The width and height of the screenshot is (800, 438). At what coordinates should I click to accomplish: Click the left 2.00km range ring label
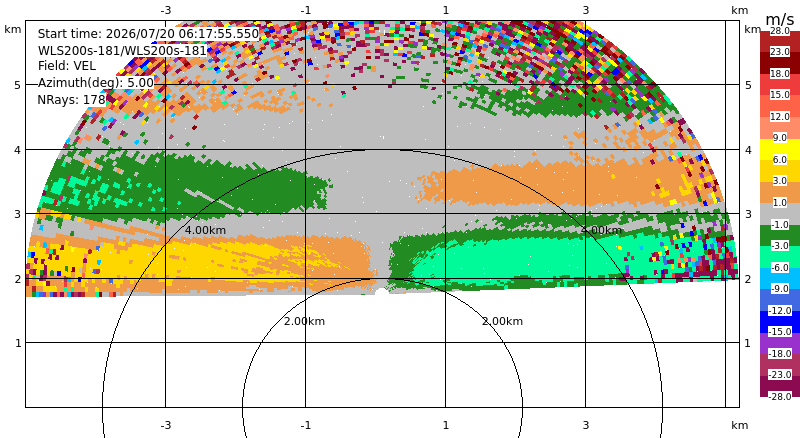tap(305, 321)
